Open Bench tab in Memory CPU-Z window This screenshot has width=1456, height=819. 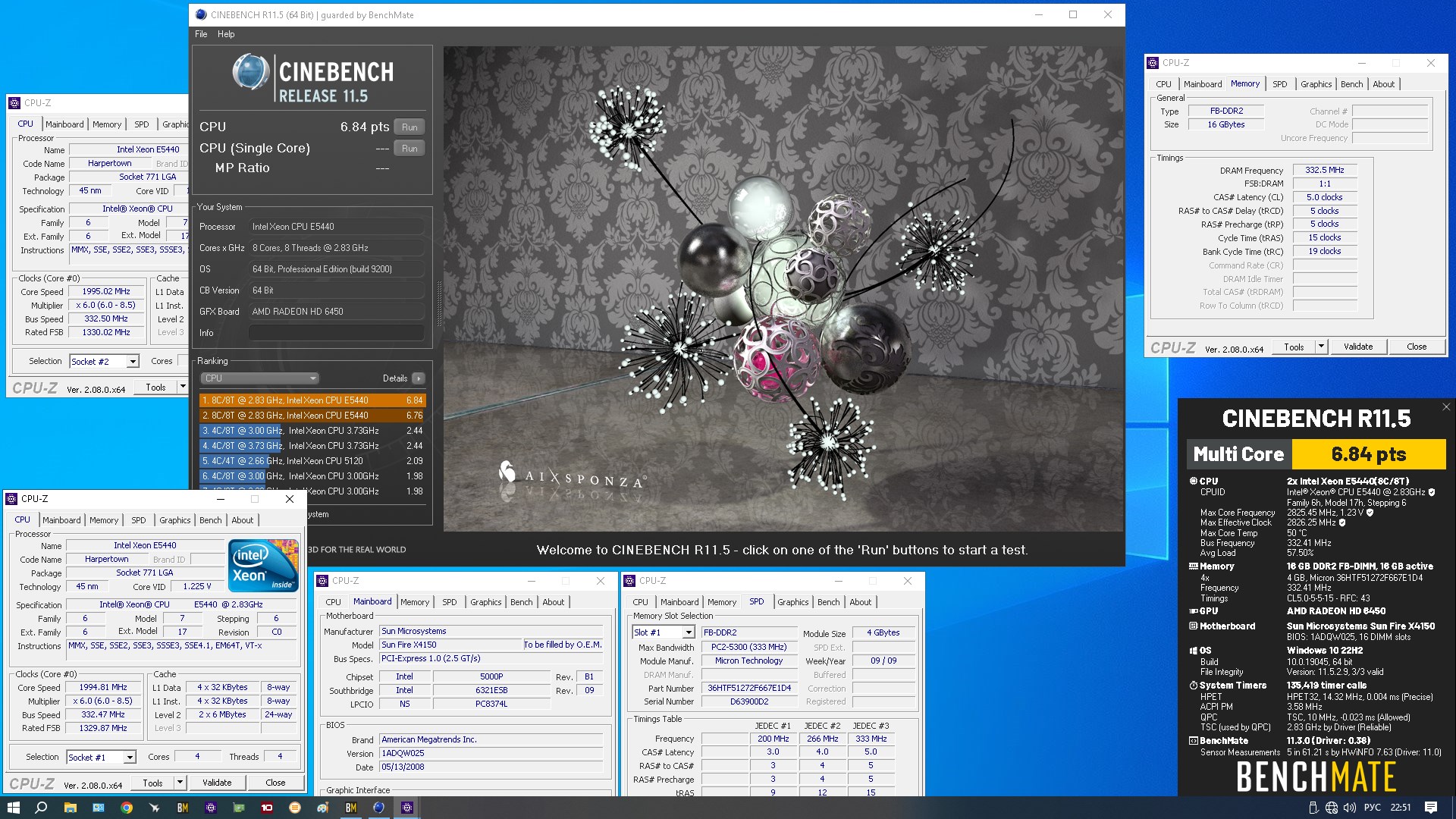(x=1351, y=84)
